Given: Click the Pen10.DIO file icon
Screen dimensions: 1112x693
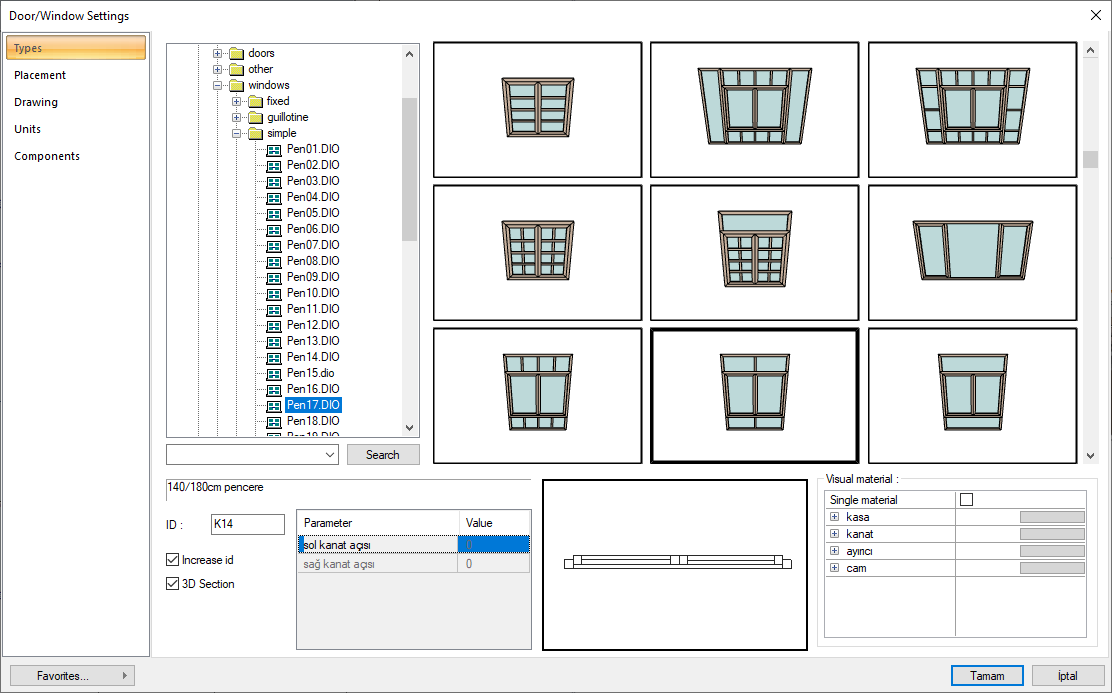Looking at the screenshot, I should [274, 293].
